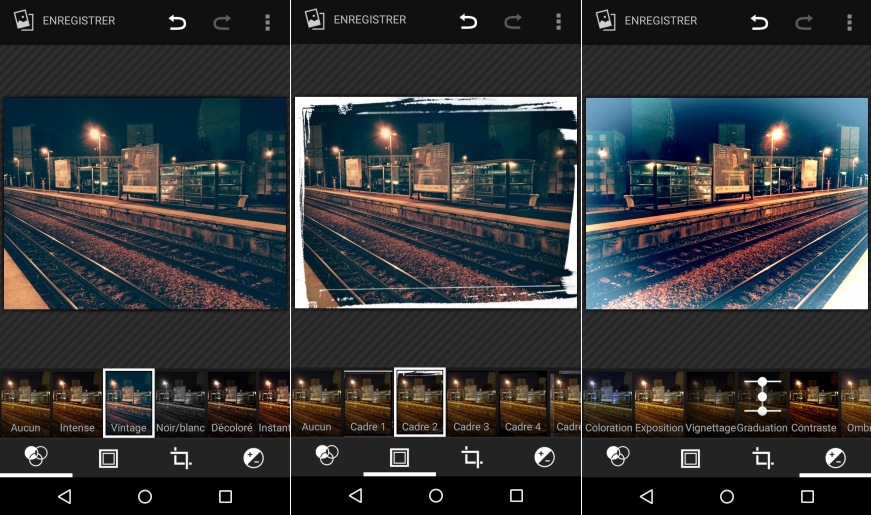Screen dimensions: 871x515
Task: Switch to frames tab in the left screen
Action: [108, 458]
